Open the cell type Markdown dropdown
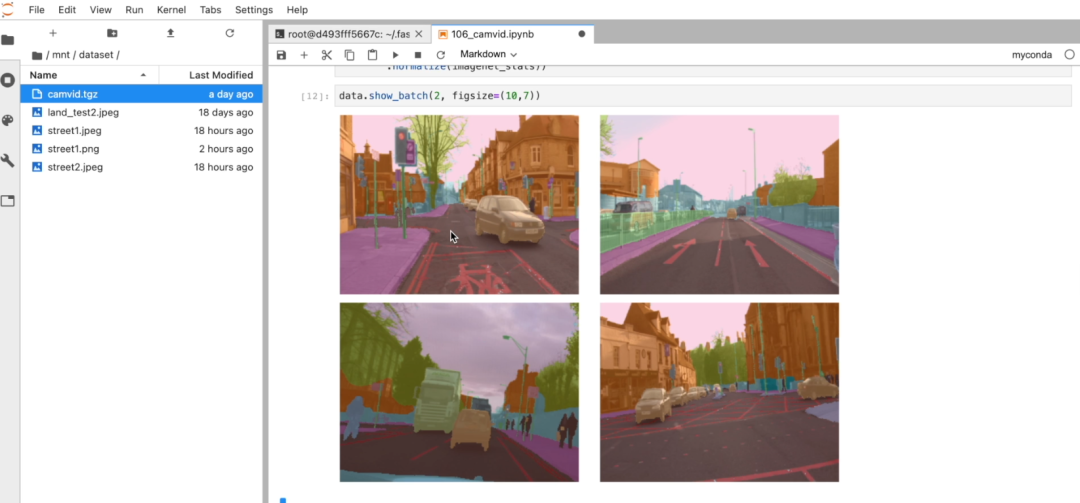 (x=488, y=54)
